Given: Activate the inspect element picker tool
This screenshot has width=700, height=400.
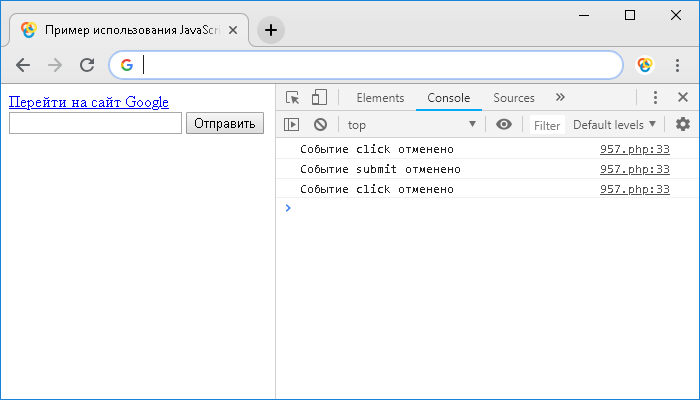Looking at the screenshot, I should [x=292, y=97].
